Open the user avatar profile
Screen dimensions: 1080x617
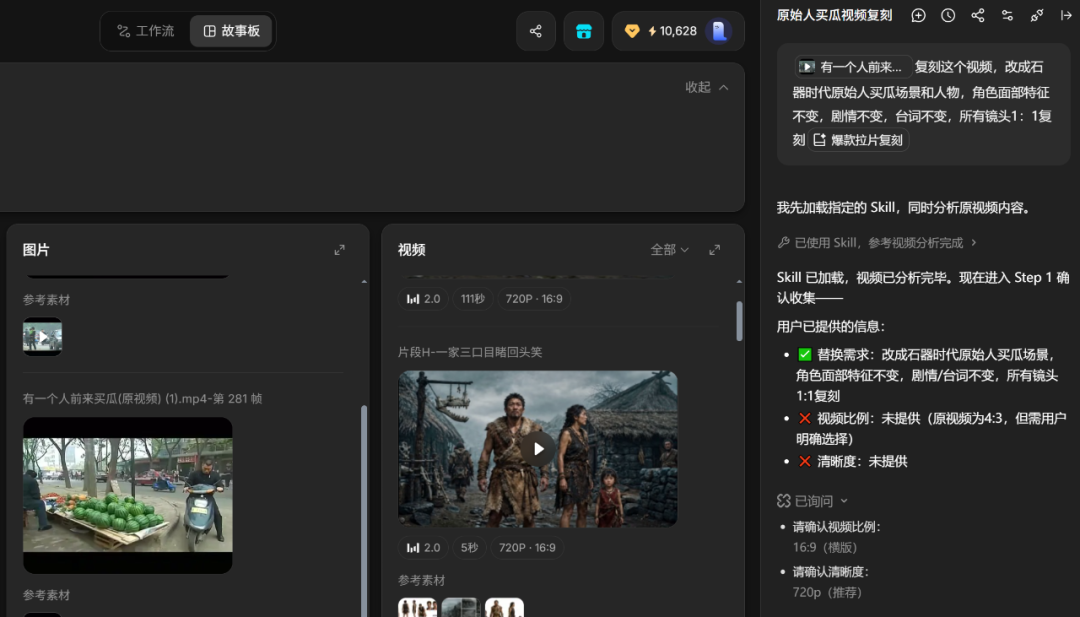click(x=718, y=31)
